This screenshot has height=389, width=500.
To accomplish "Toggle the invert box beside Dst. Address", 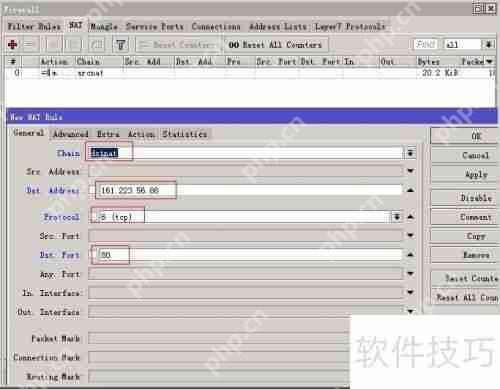I will (92, 190).
